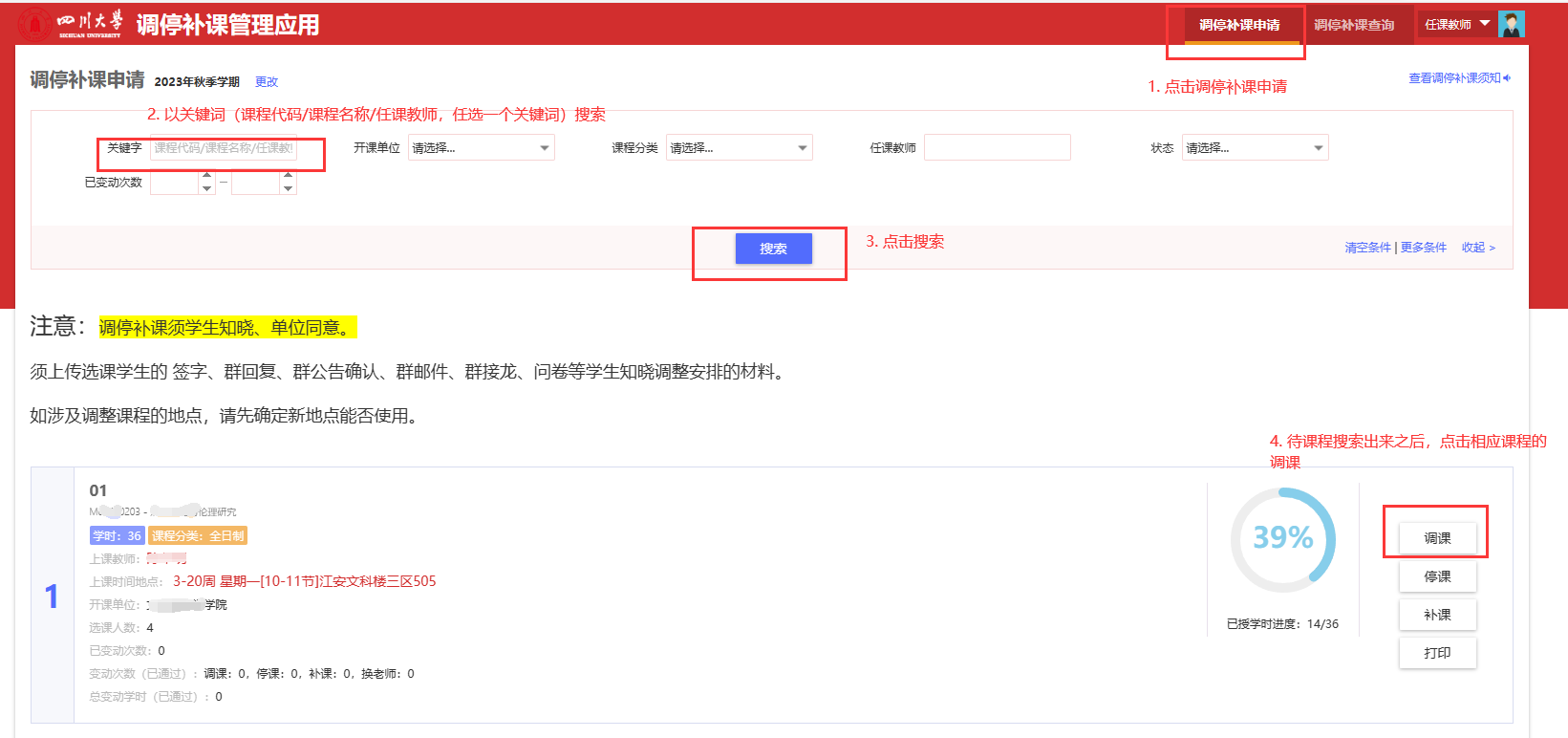Expand the 课程分类 dropdown
This screenshot has width=1568, height=738.
tap(739, 148)
